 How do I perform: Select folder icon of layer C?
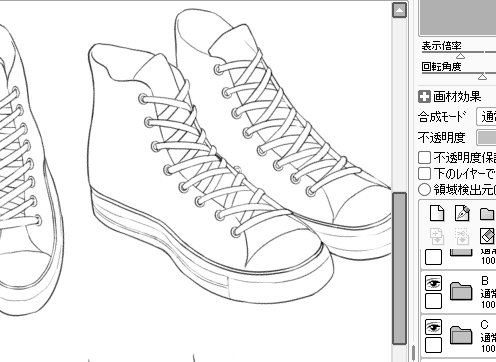[461, 335]
